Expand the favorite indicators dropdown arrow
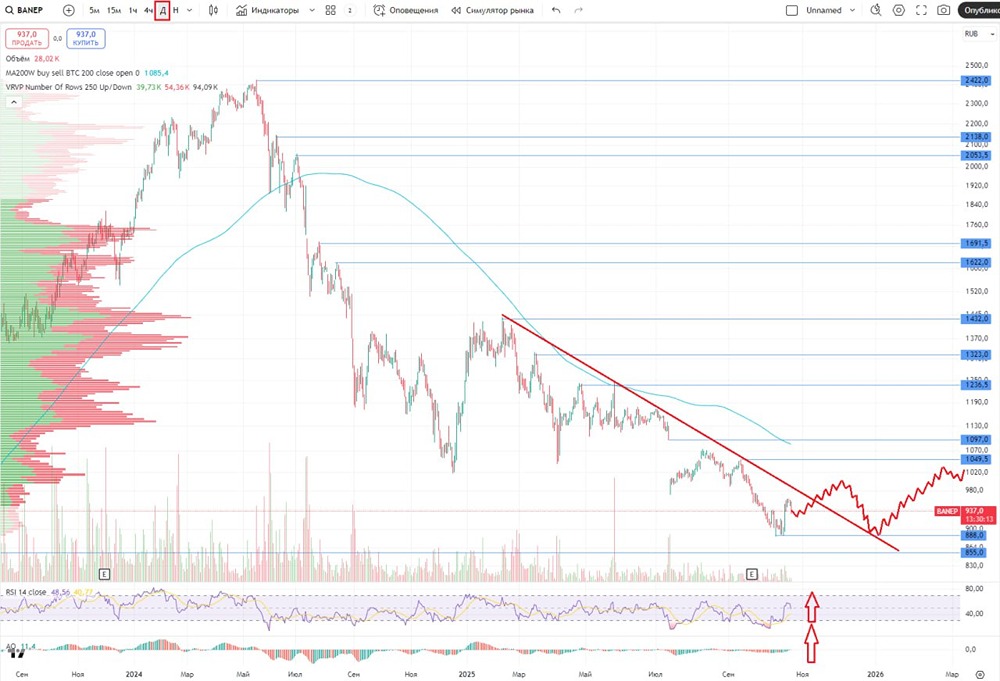 312,10
